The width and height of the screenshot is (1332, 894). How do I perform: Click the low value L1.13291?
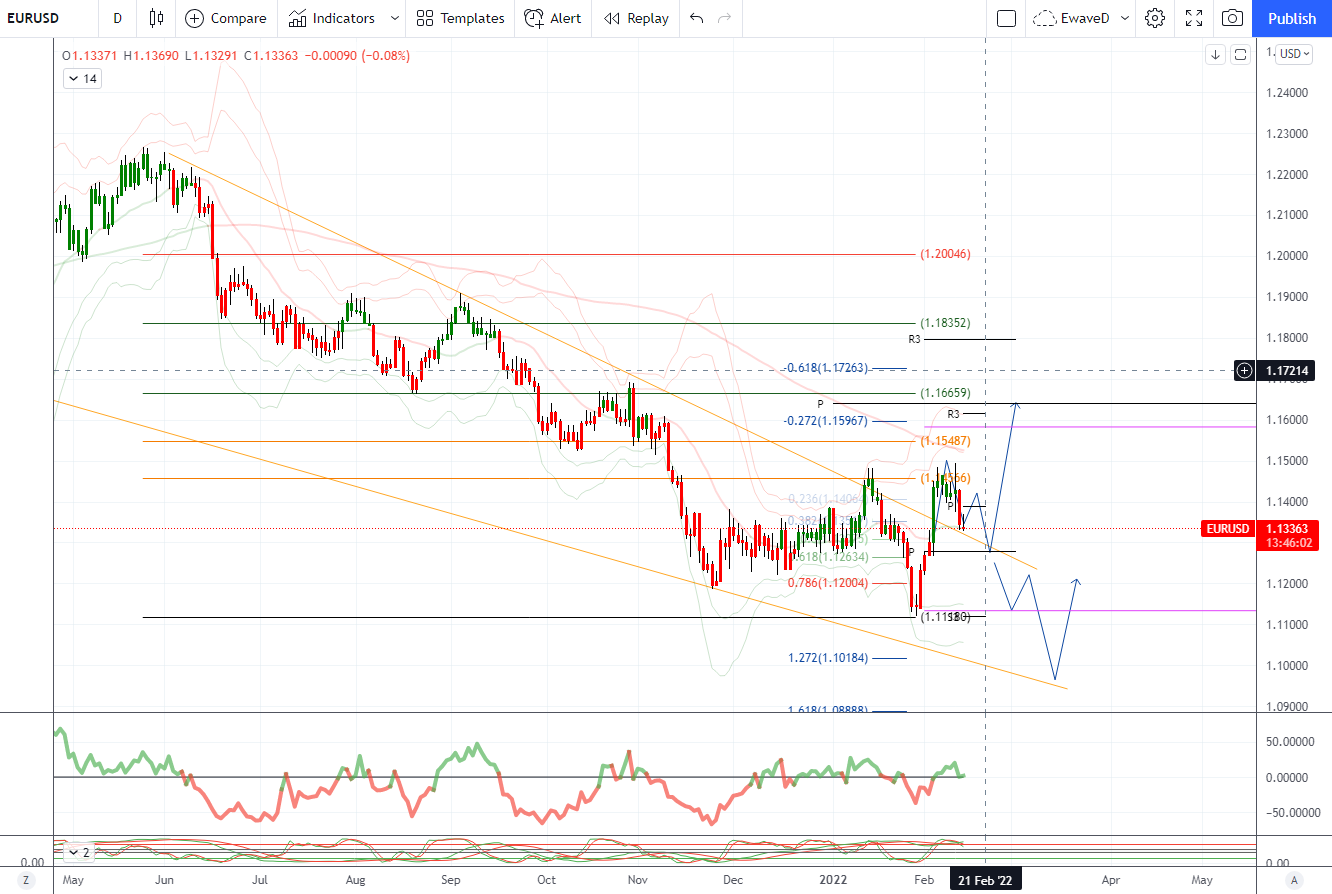211,56
